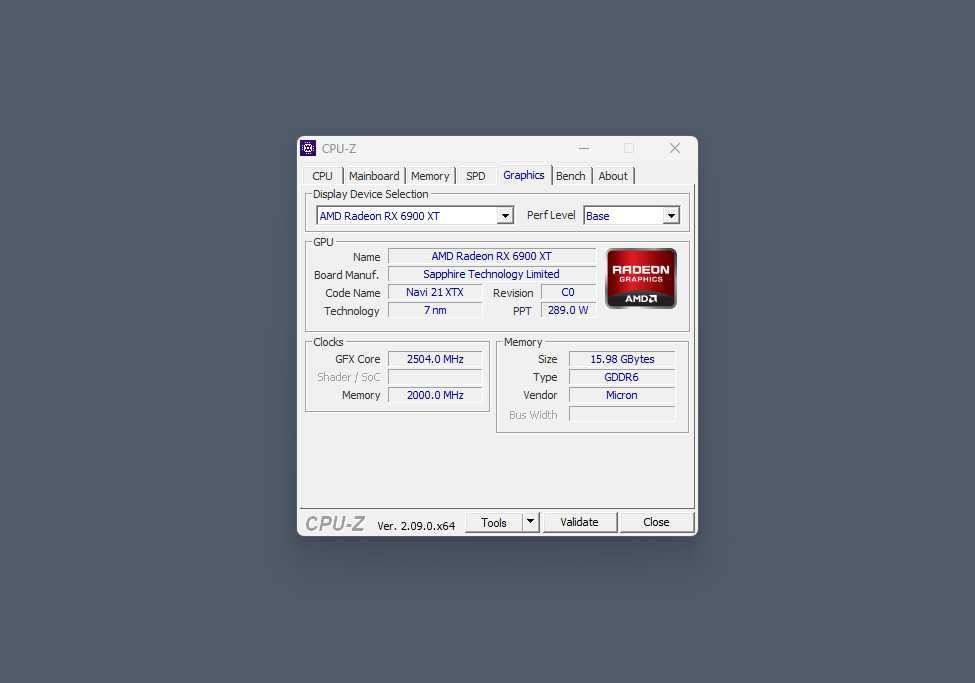Screen dimensions: 975x683
Task: Click the Ver. 2.09.0.x64 version text
Action: pyautogui.click(x=416, y=526)
